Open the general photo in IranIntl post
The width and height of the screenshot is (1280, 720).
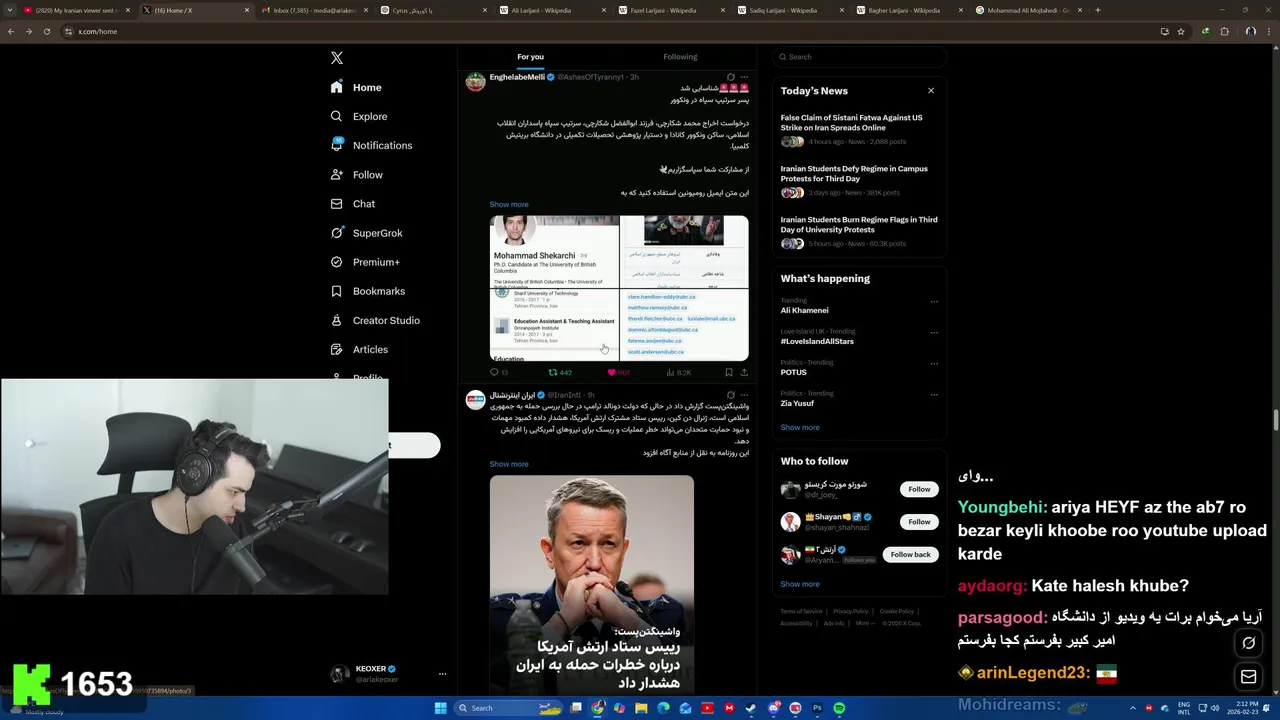tap(592, 586)
